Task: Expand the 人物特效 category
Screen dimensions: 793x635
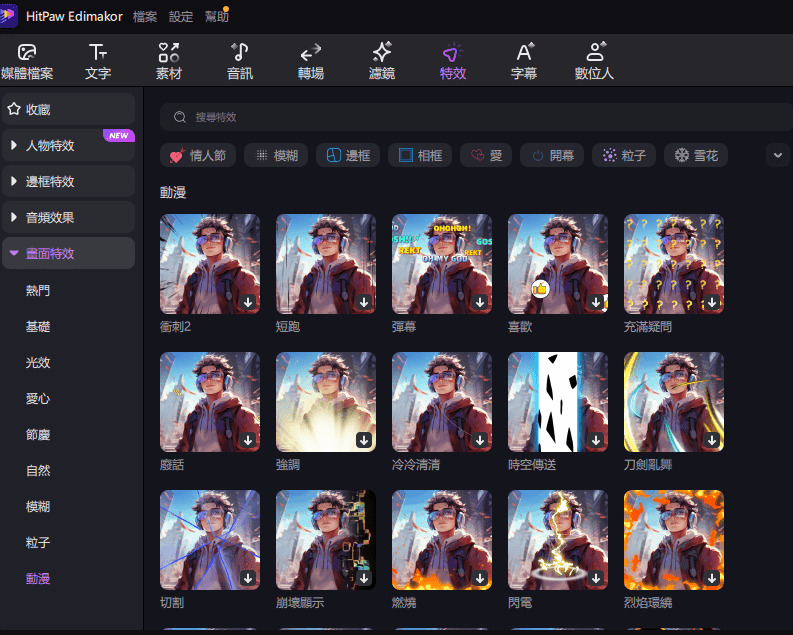Action: click(68, 146)
